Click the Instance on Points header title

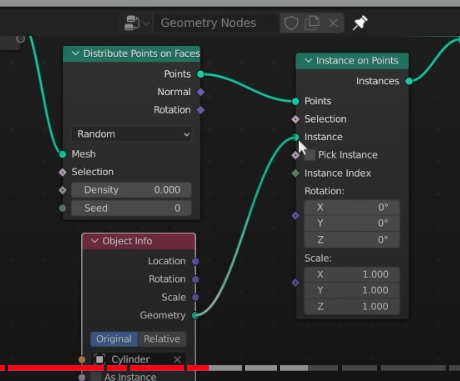tap(357, 61)
